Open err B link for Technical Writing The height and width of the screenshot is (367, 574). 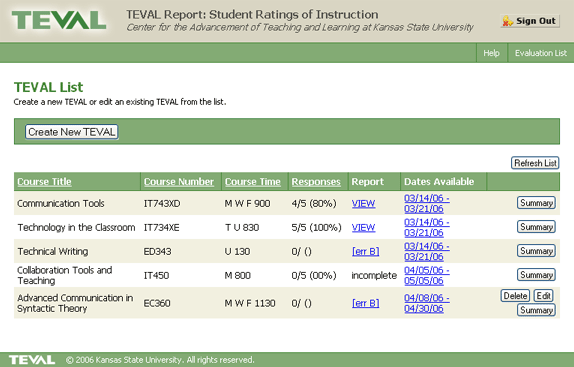click(x=365, y=251)
